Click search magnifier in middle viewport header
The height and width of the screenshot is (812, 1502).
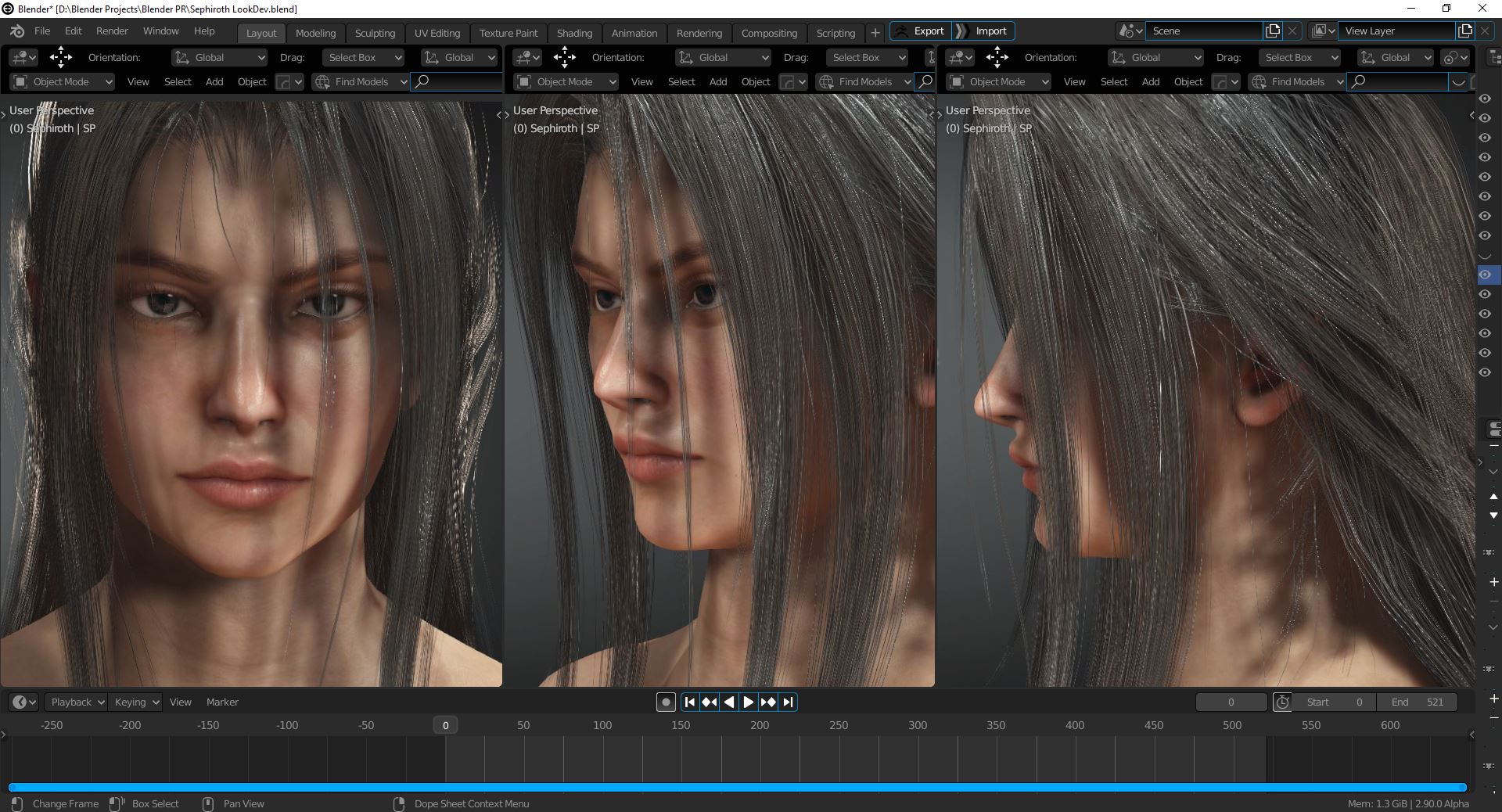(x=925, y=81)
